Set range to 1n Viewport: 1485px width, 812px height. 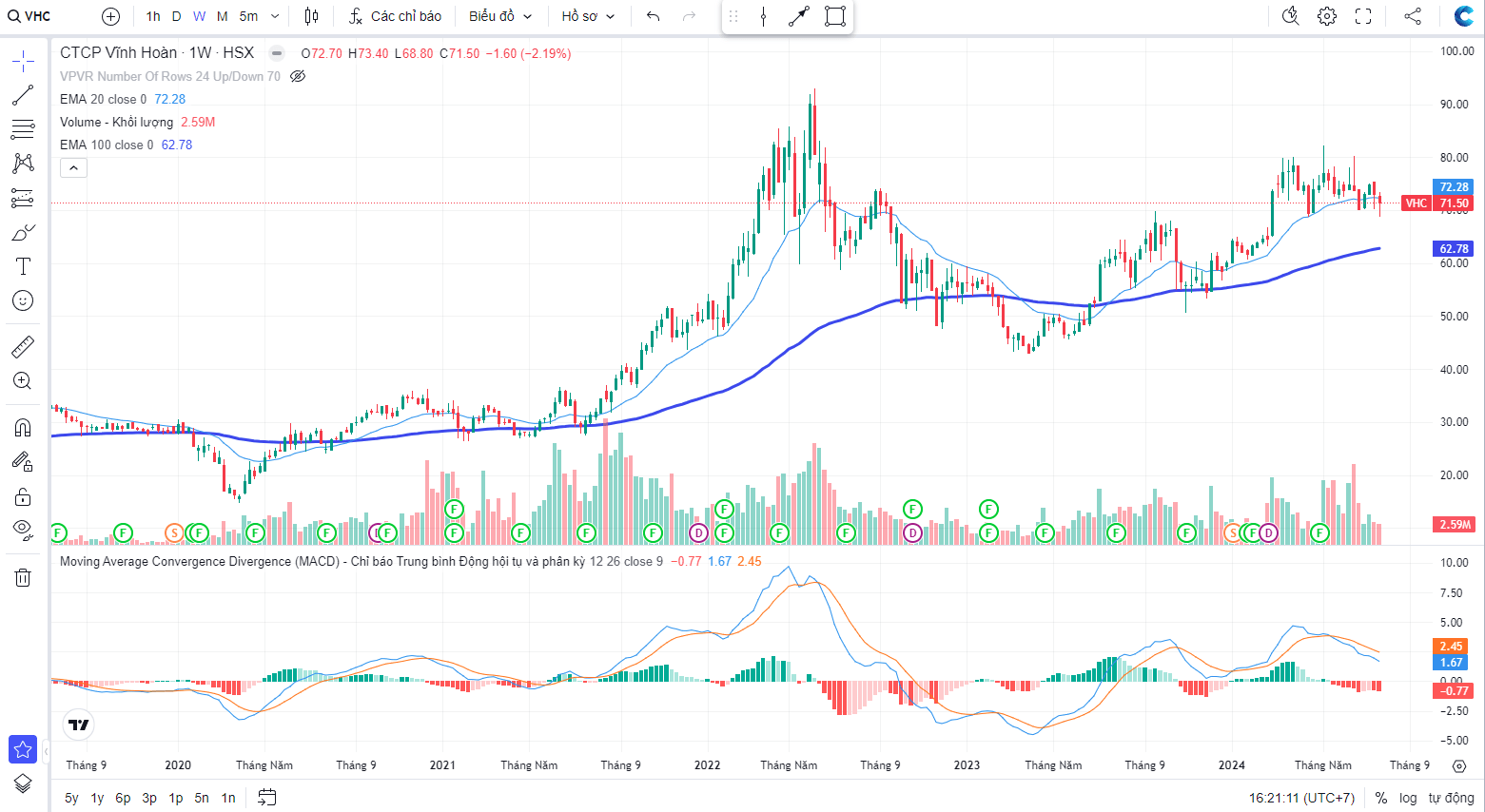coord(228,798)
